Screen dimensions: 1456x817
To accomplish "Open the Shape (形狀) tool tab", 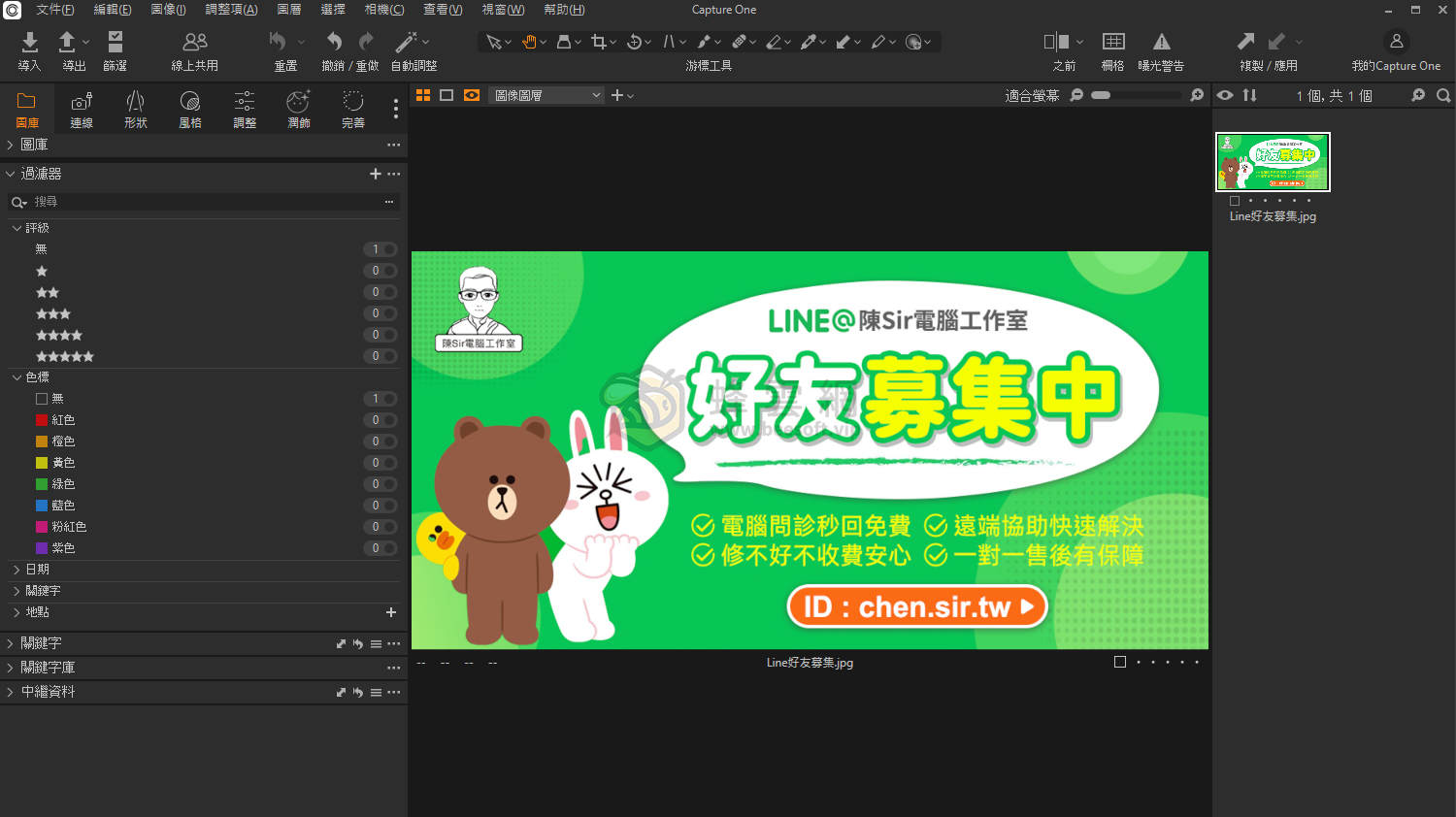I will click(136, 110).
